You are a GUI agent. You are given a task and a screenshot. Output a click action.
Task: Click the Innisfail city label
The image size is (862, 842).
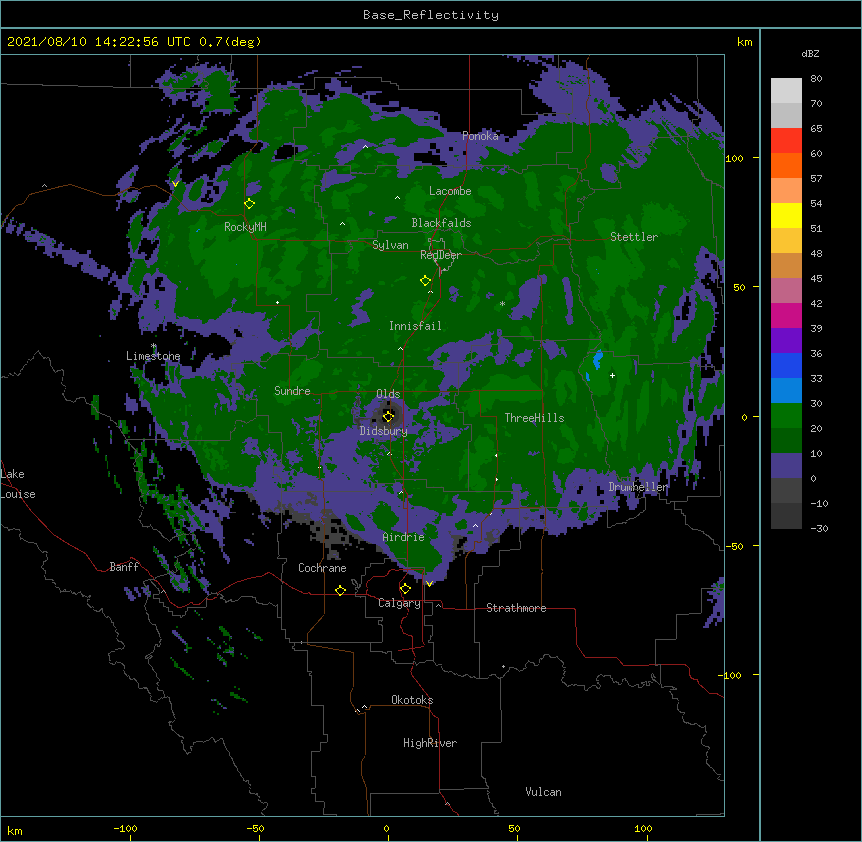point(415,326)
